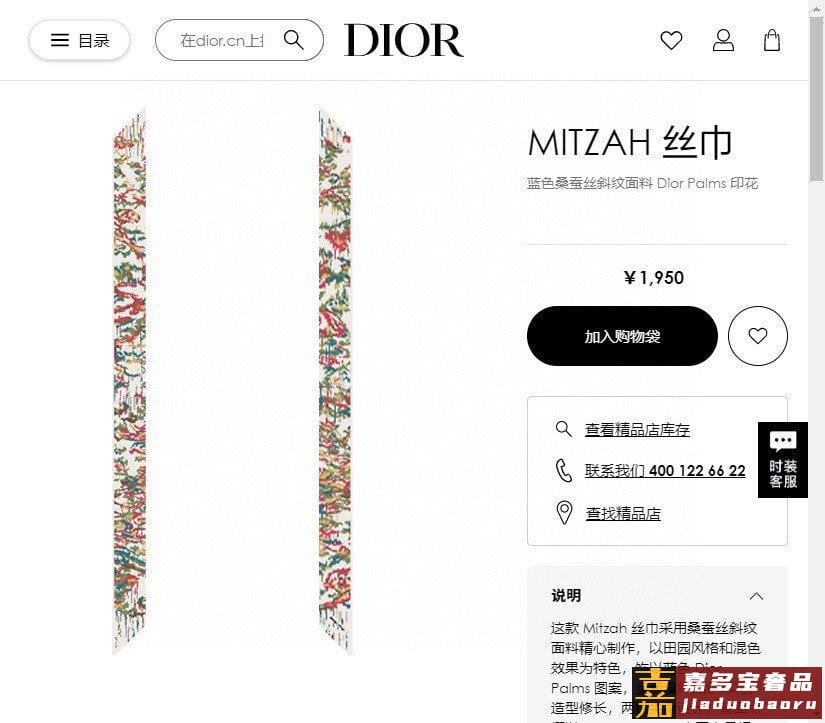Viewport: 825px width, 723px height.
Task: Click the 查看精品店库存 link
Action: tap(637, 430)
